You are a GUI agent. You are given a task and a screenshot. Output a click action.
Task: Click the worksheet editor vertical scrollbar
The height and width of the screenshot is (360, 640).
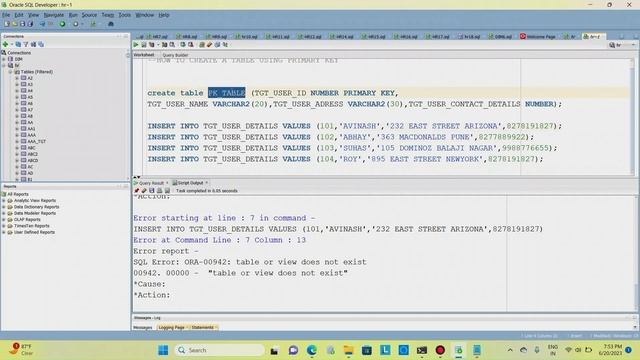pyautogui.click(x=633, y=116)
